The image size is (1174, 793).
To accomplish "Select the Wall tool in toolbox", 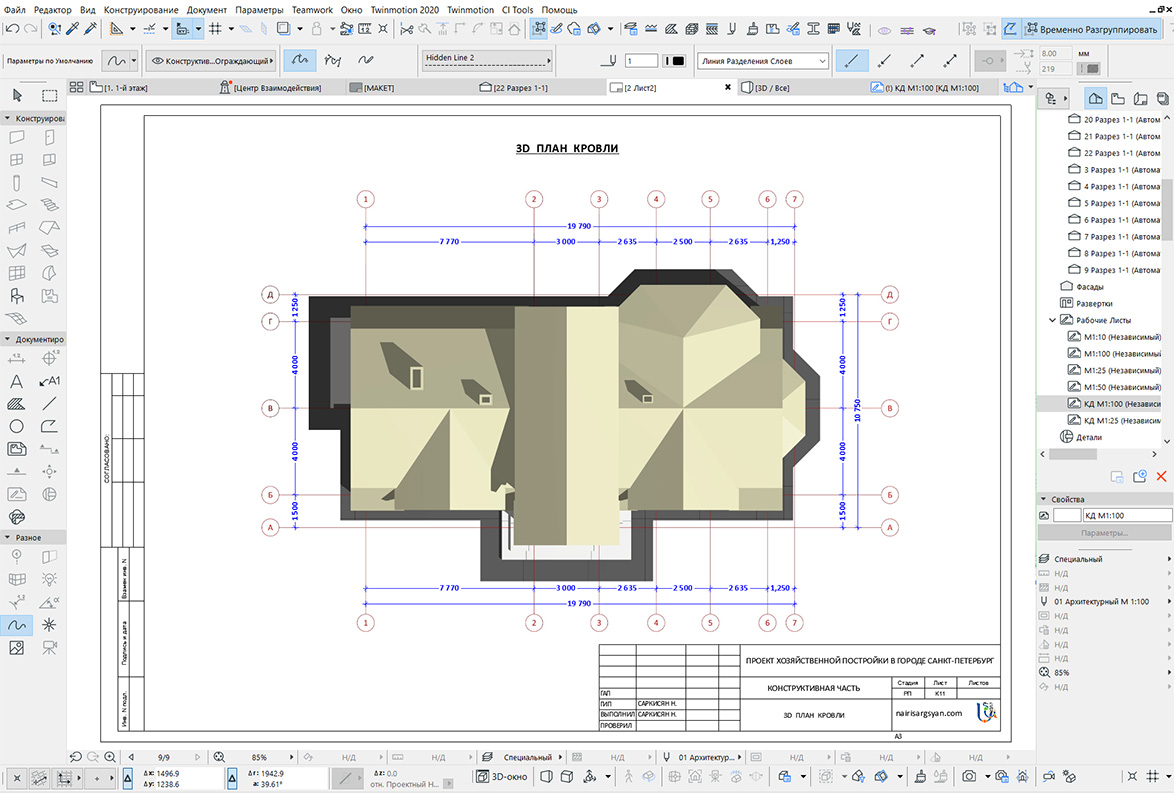I will pos(16,137).
